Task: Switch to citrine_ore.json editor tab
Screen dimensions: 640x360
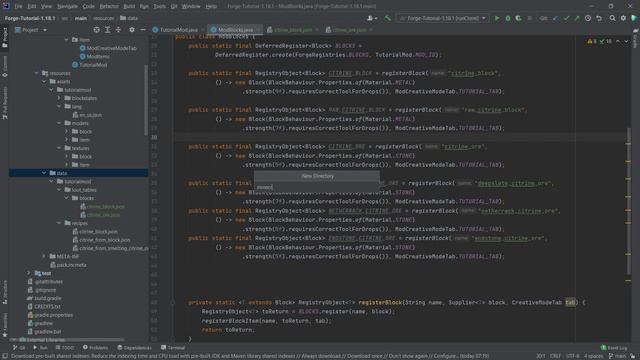Action: (349, 30)
